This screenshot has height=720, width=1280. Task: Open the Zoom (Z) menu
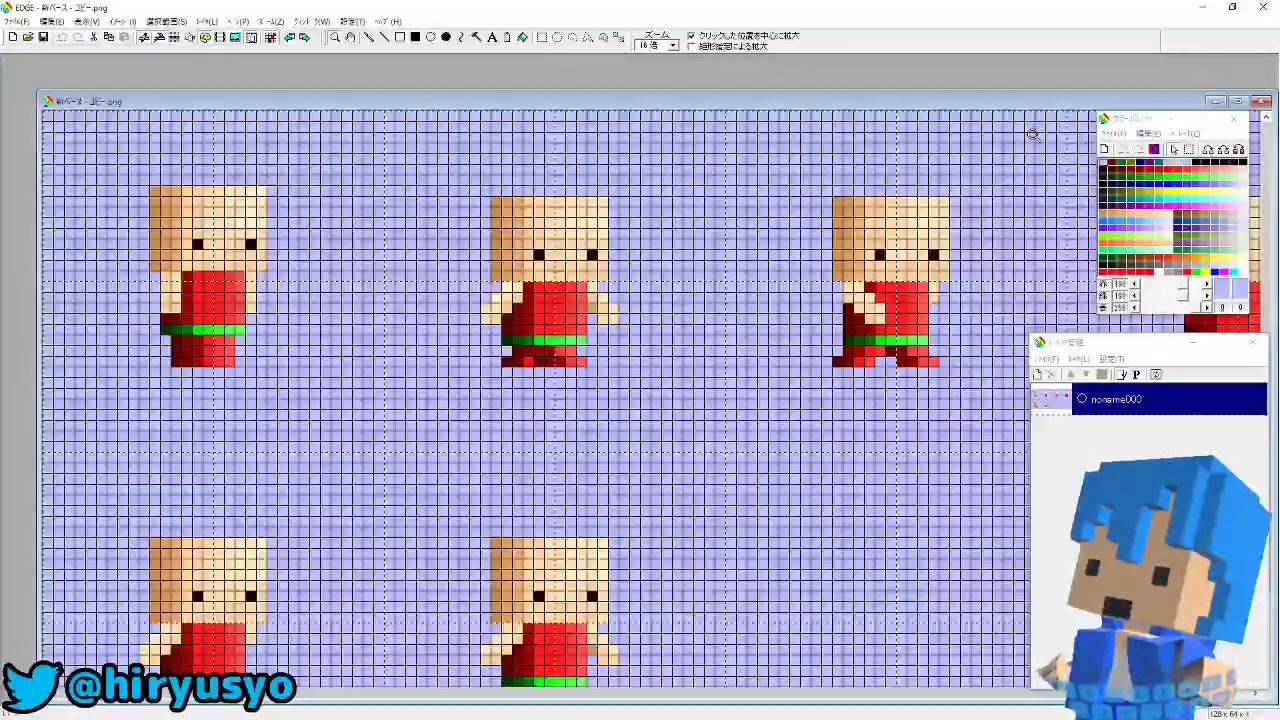(x=271, y=21)
